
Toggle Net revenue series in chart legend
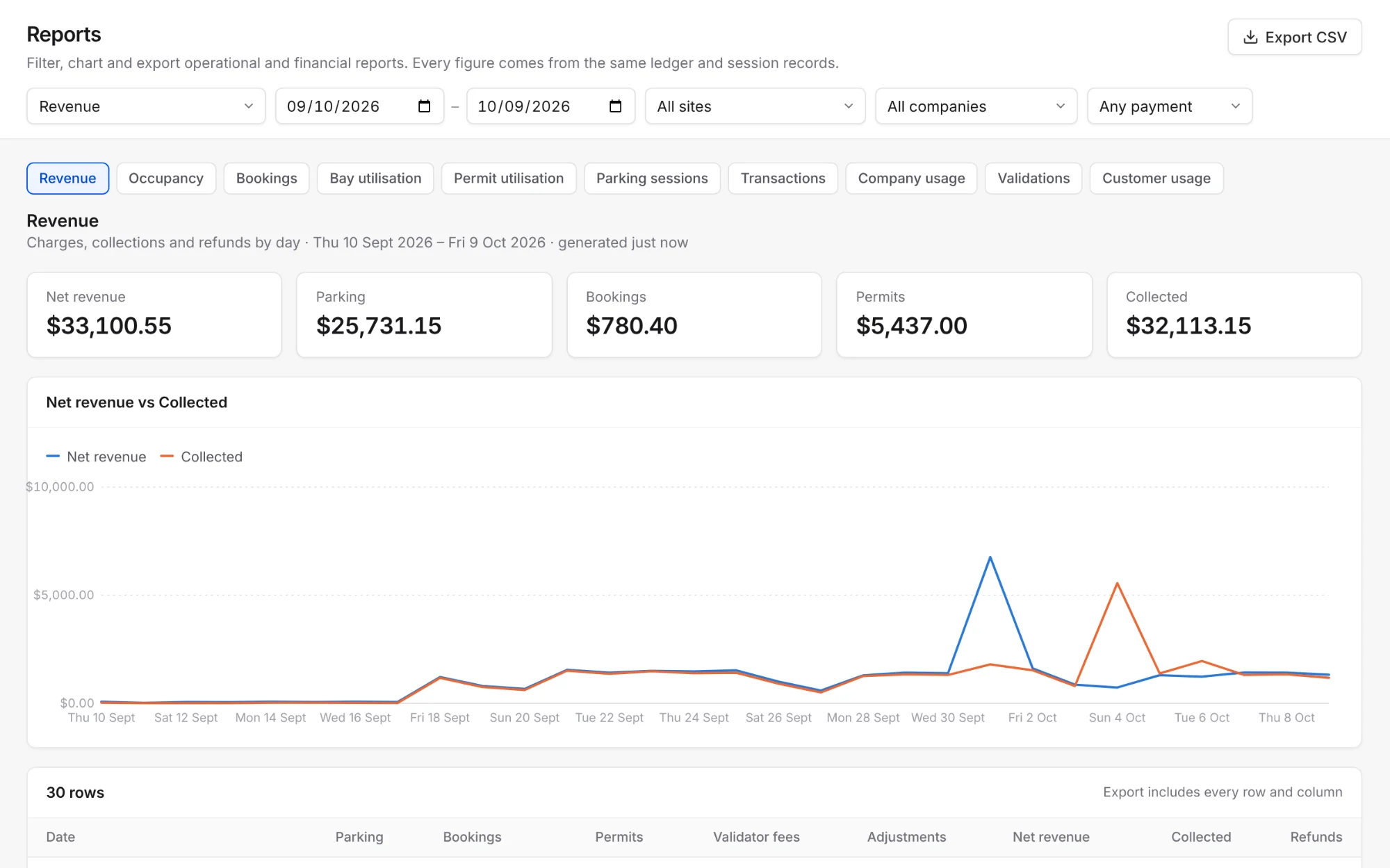pos(96,457)
